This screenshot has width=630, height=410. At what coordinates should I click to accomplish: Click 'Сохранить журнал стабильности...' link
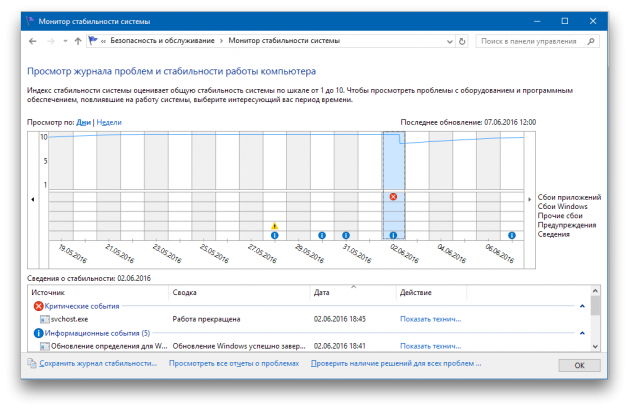point(98,363)
